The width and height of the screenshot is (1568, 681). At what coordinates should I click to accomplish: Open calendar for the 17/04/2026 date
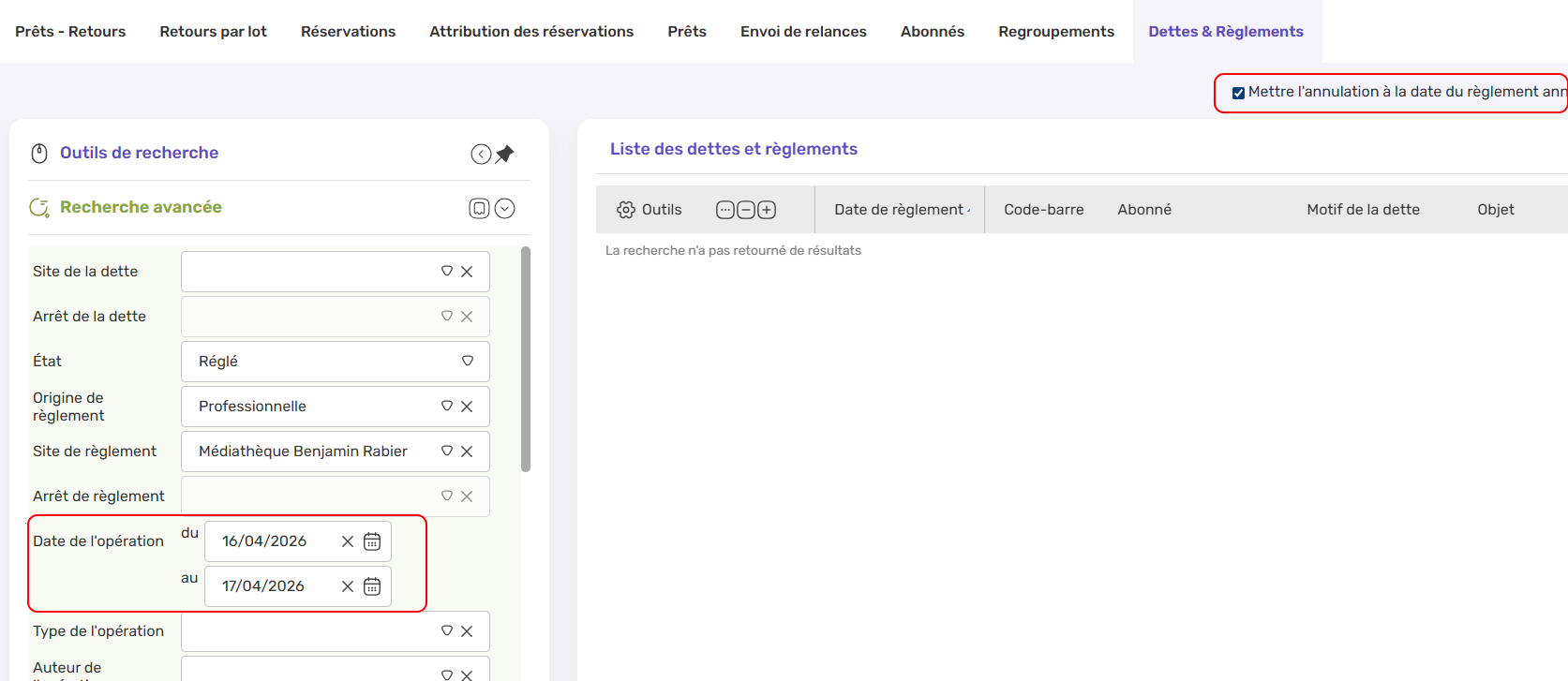coord(372,586)
